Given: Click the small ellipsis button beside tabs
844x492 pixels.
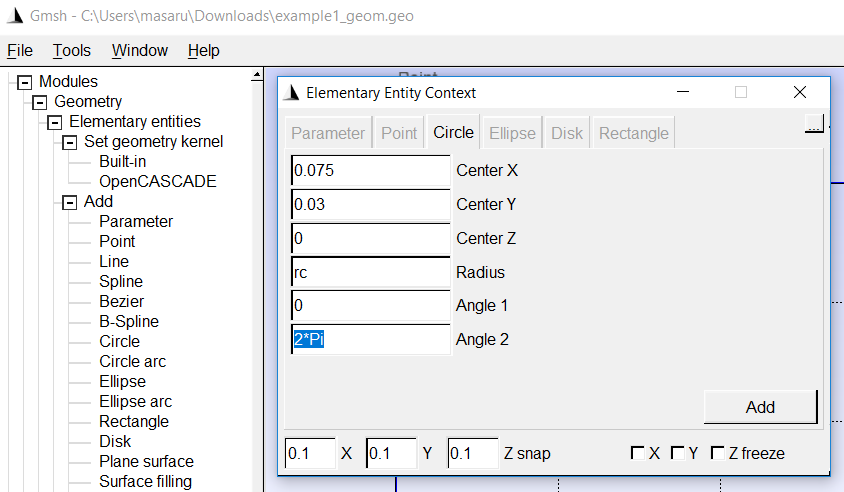Looking at the screenshot, I should pyautogui.click(x=814, y=124).
